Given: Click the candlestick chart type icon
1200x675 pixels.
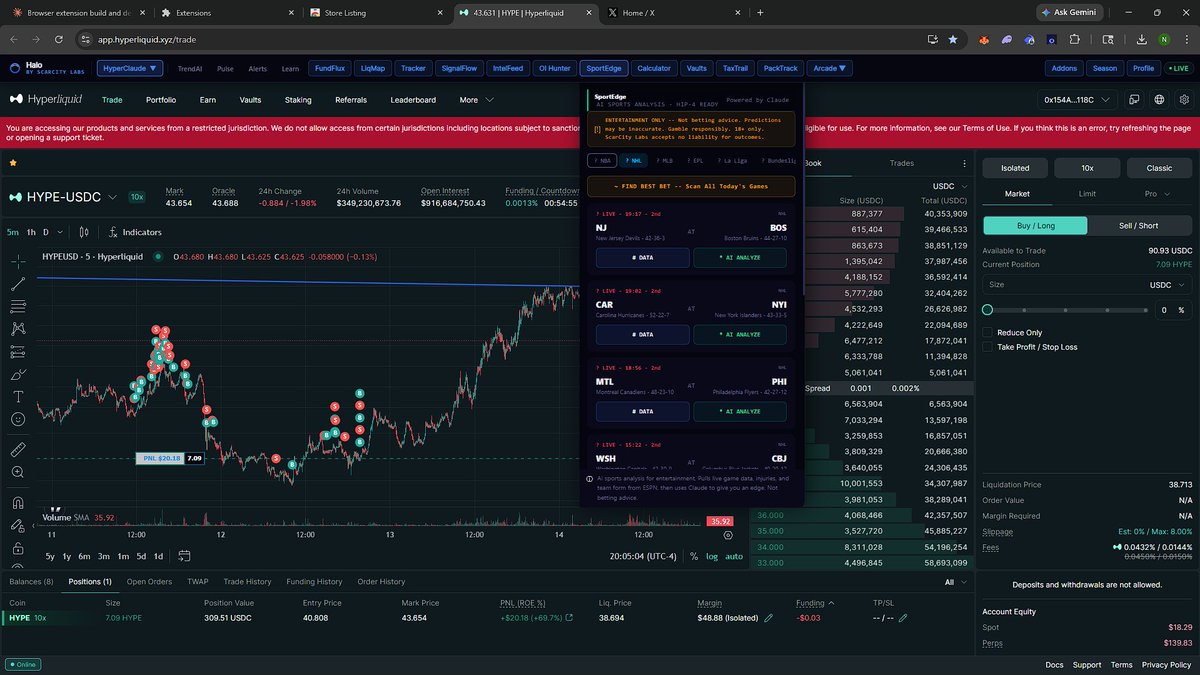Looking at the screenshot, I should tap(83, 232).
